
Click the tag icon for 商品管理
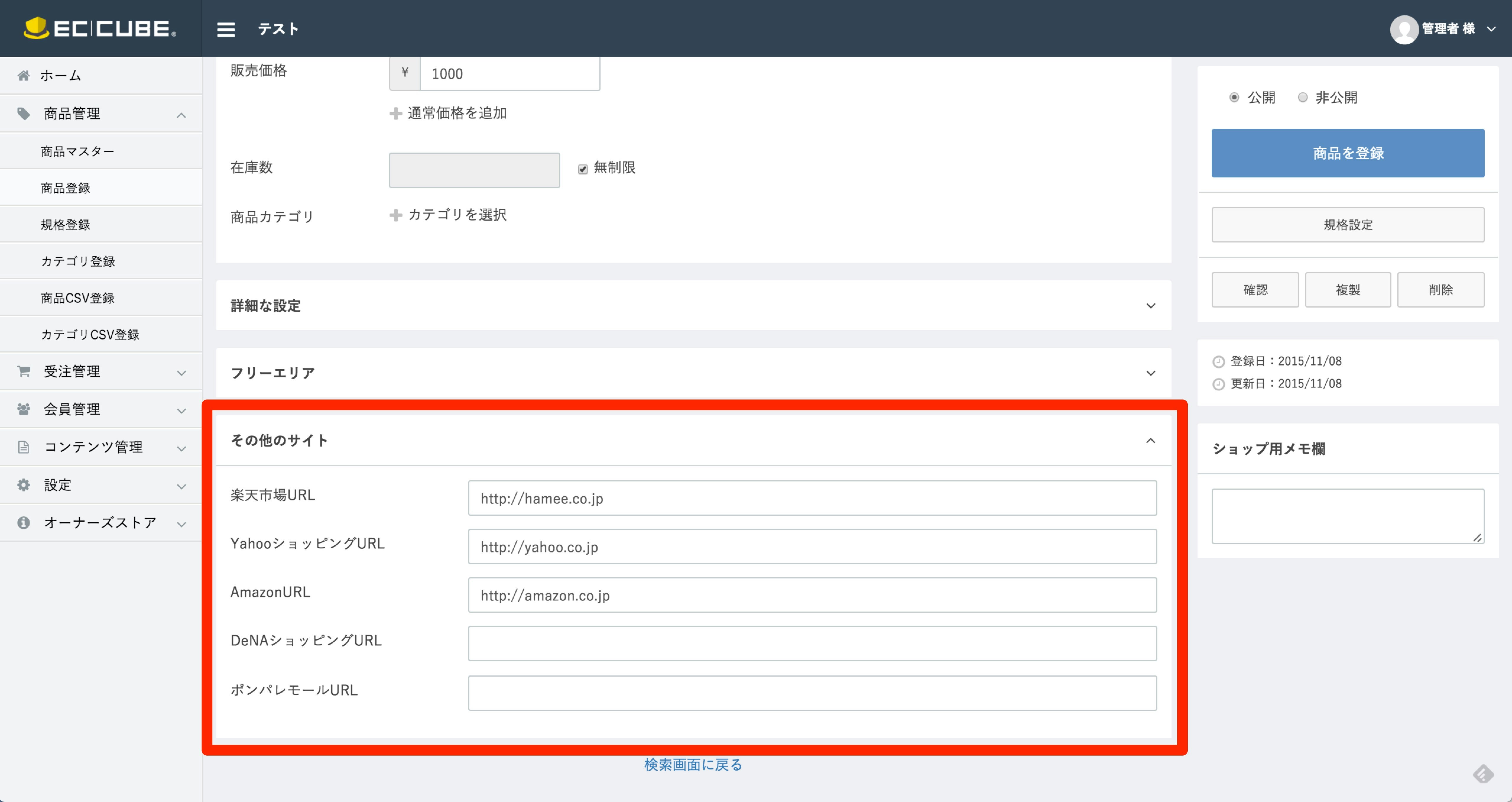(x=23, y=113)
